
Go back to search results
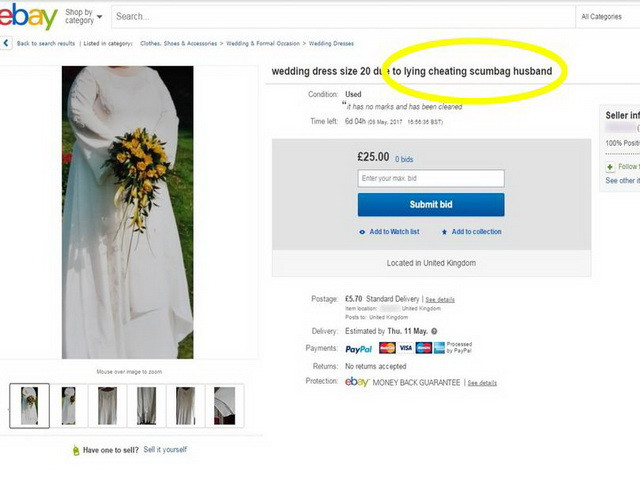click(x=46, y=44)
